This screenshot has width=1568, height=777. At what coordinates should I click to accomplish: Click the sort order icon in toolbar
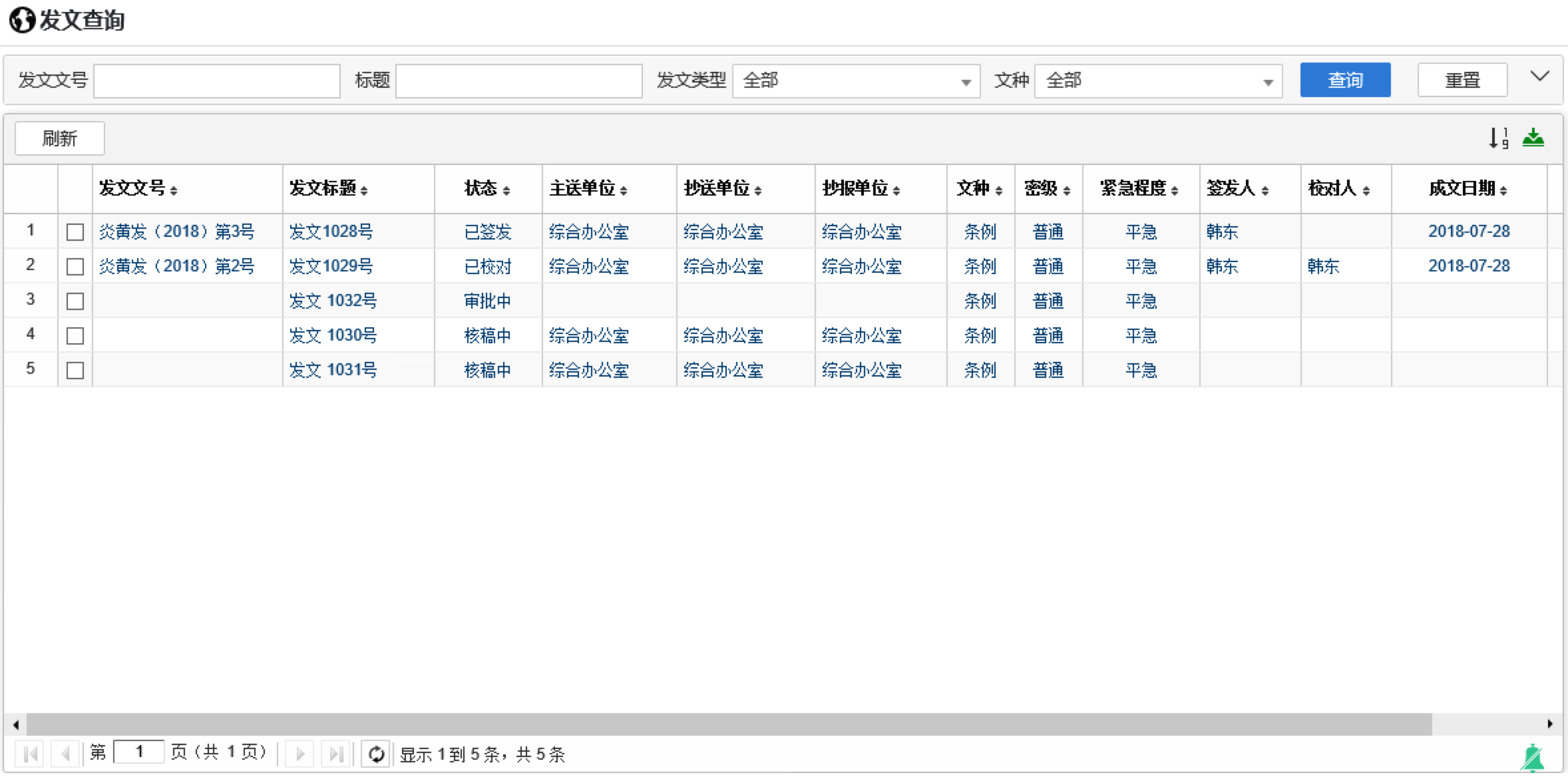pyautogui.click(x=1499, y=138)
